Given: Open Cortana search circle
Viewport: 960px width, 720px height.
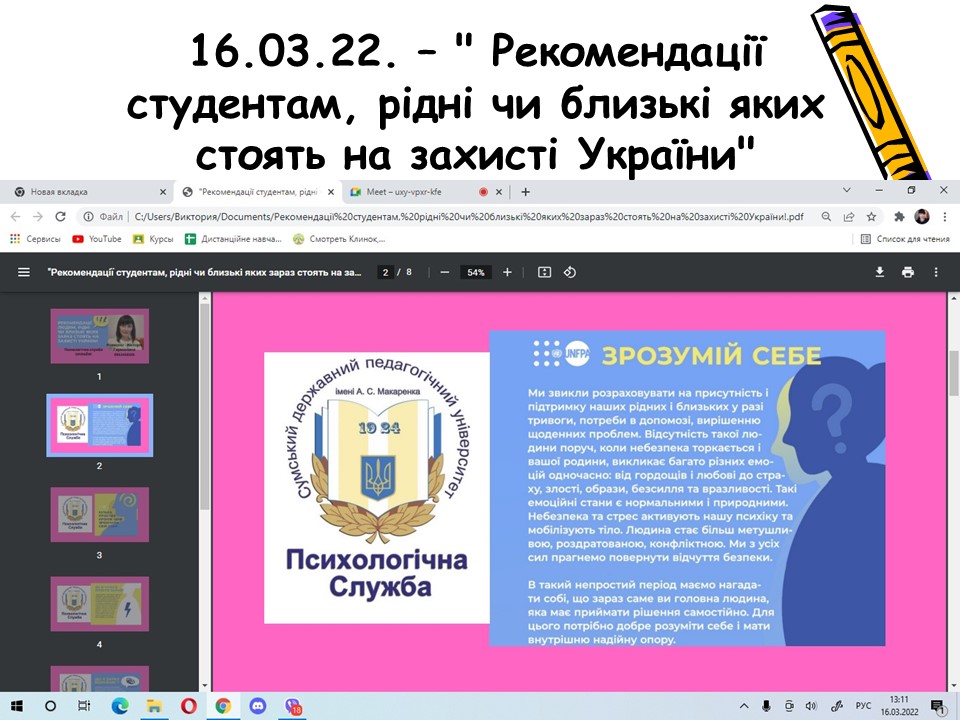Looking at the screenshot, I should [x=51, y=706].
